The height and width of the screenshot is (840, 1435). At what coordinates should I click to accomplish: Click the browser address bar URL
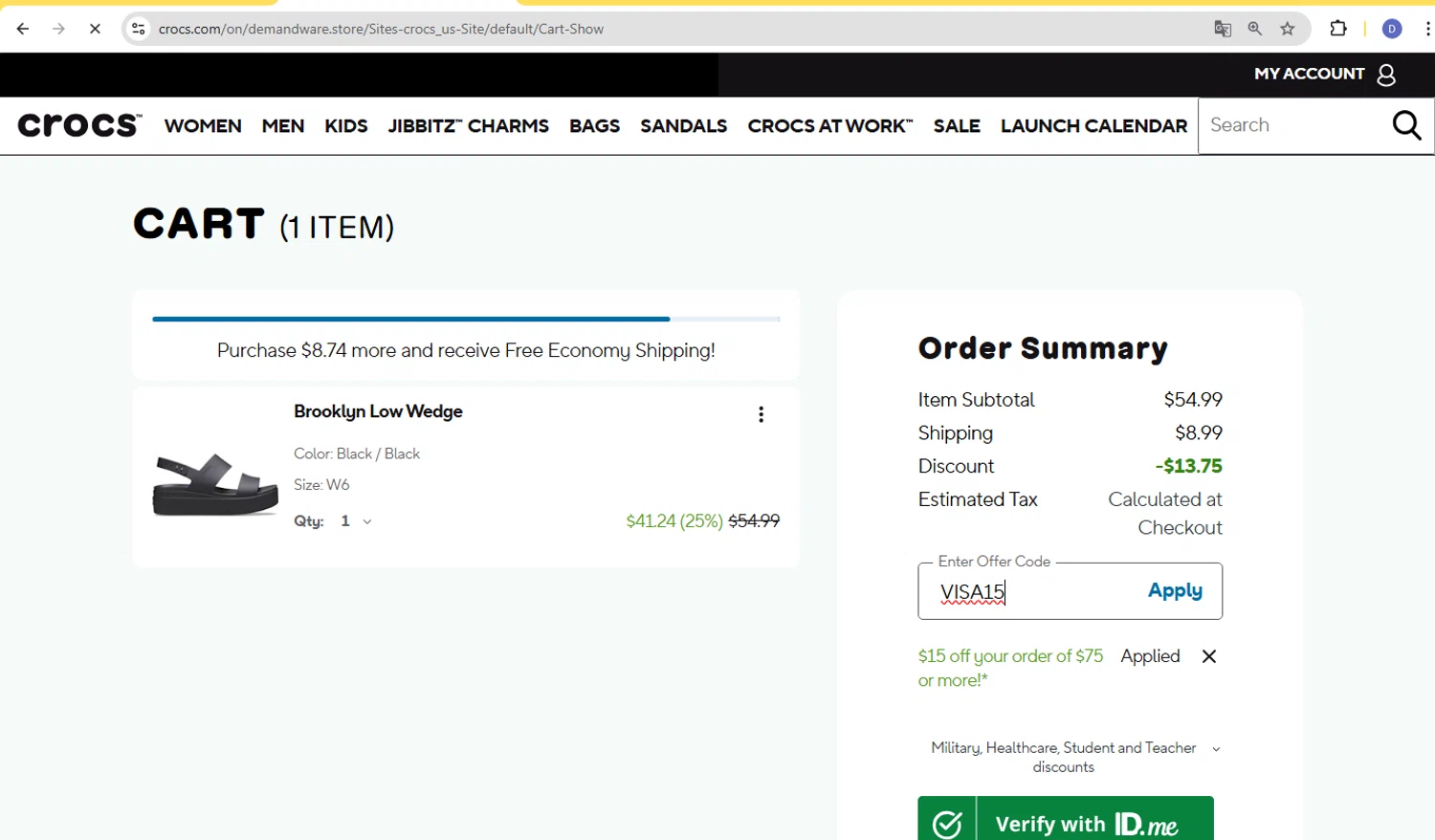point(381,29)
